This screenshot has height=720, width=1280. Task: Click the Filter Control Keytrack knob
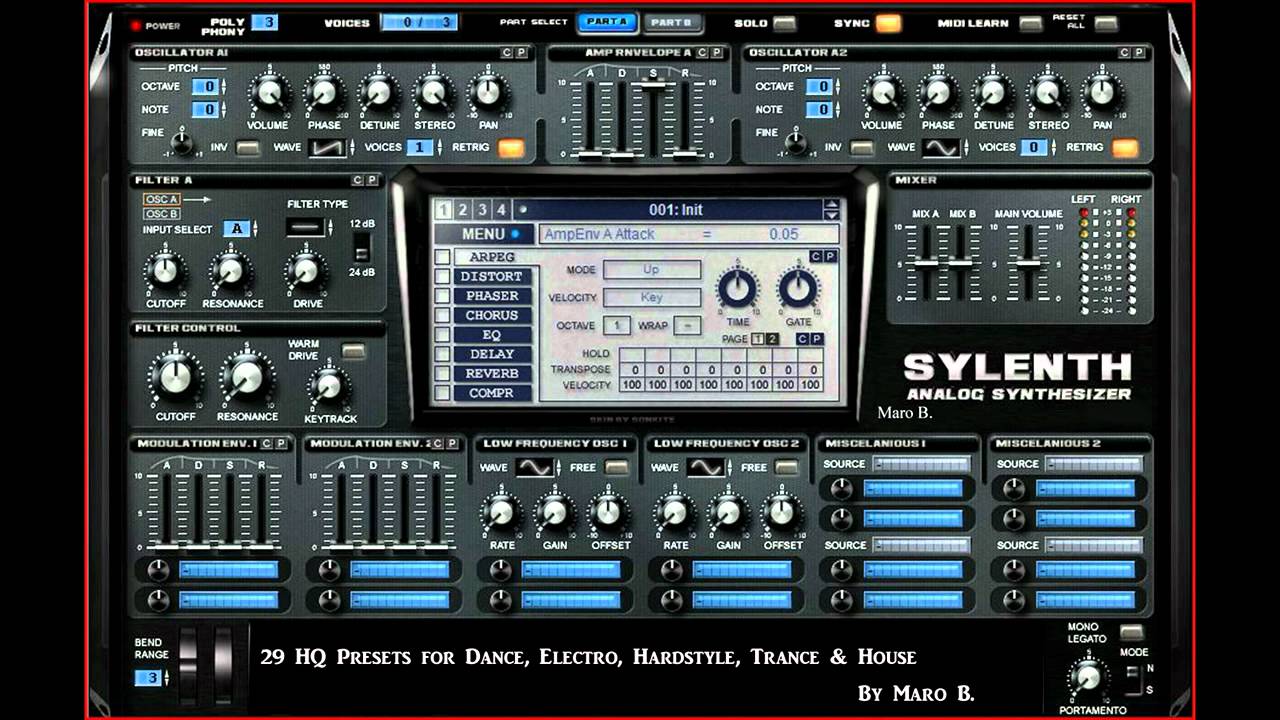click(x=329, y=386)
